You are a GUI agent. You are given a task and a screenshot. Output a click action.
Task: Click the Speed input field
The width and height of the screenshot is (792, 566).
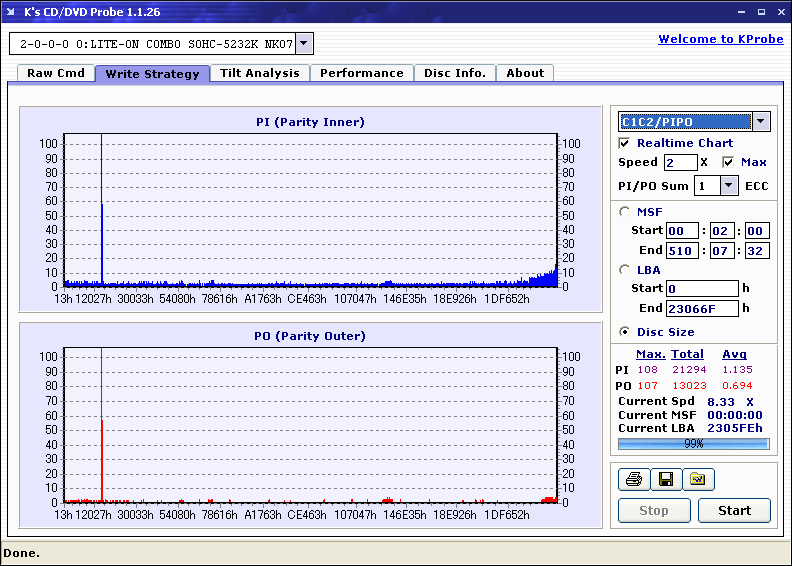680,162
